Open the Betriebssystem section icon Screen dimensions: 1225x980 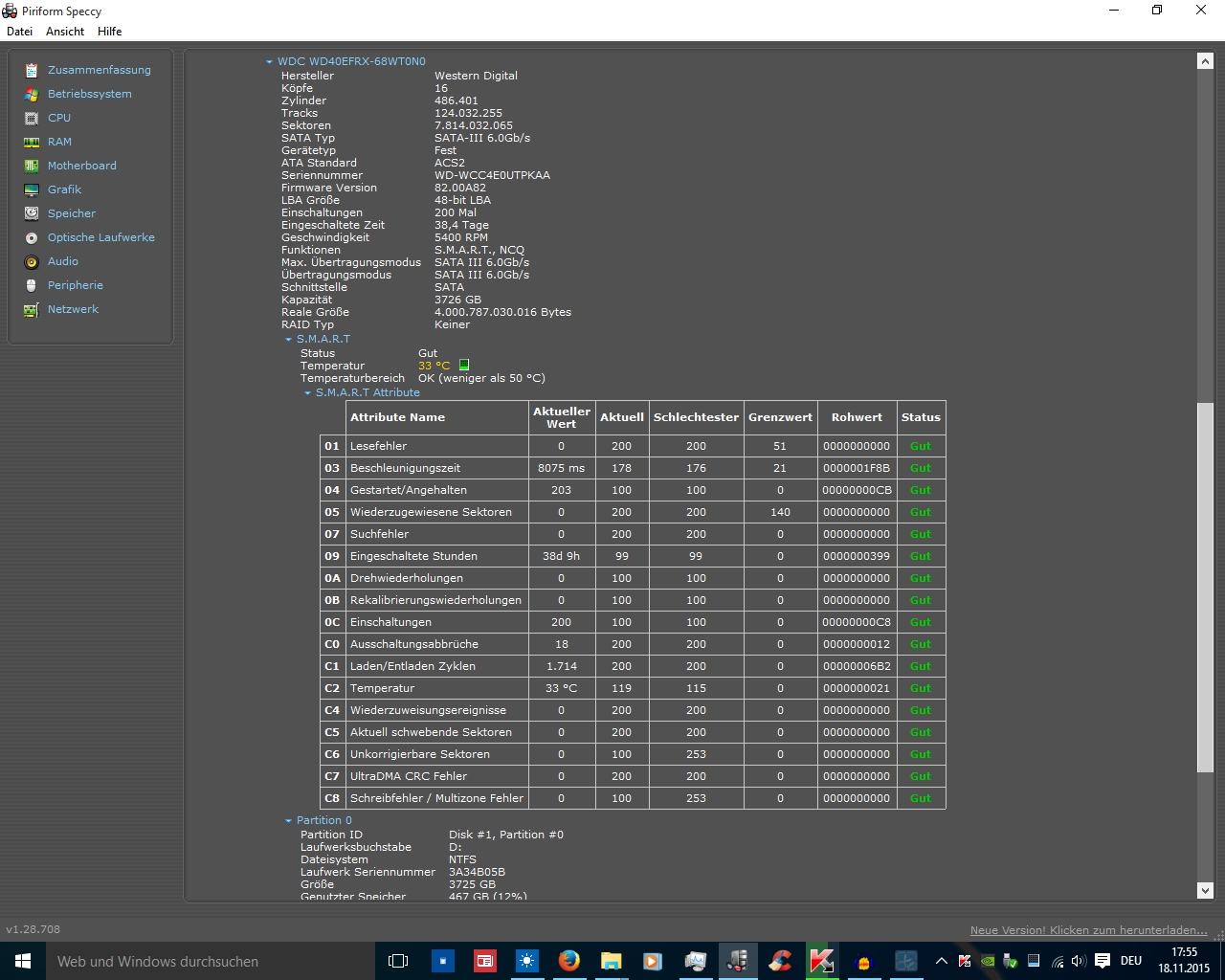click(x=32, y=94)
